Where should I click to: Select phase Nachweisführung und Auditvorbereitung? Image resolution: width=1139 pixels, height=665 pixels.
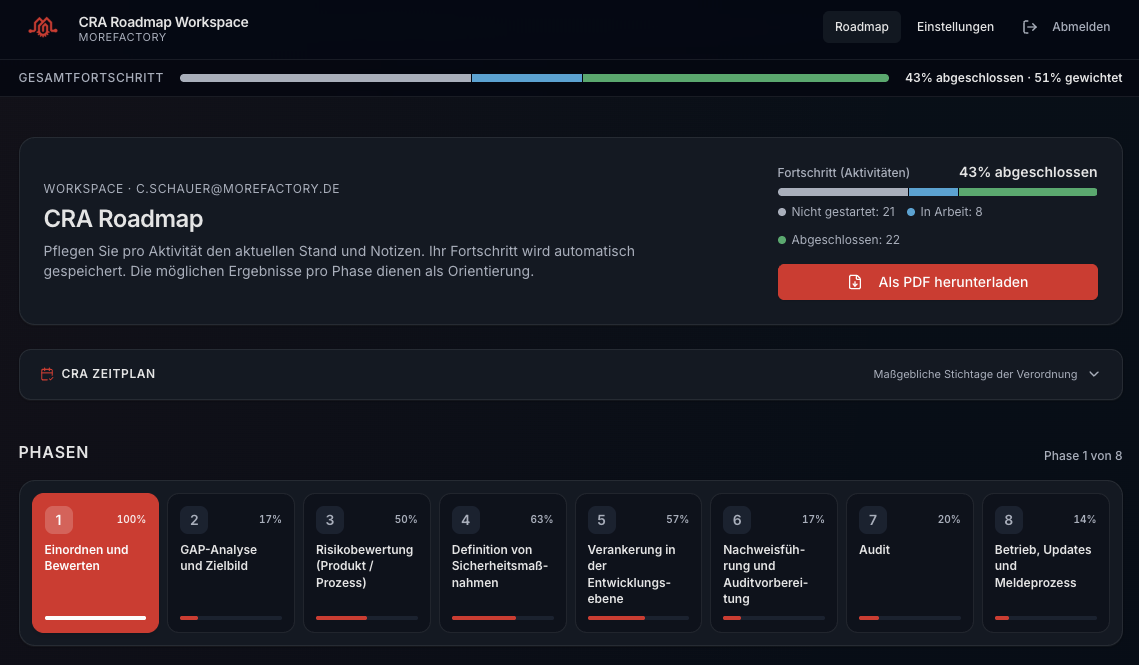pos(774,563)
